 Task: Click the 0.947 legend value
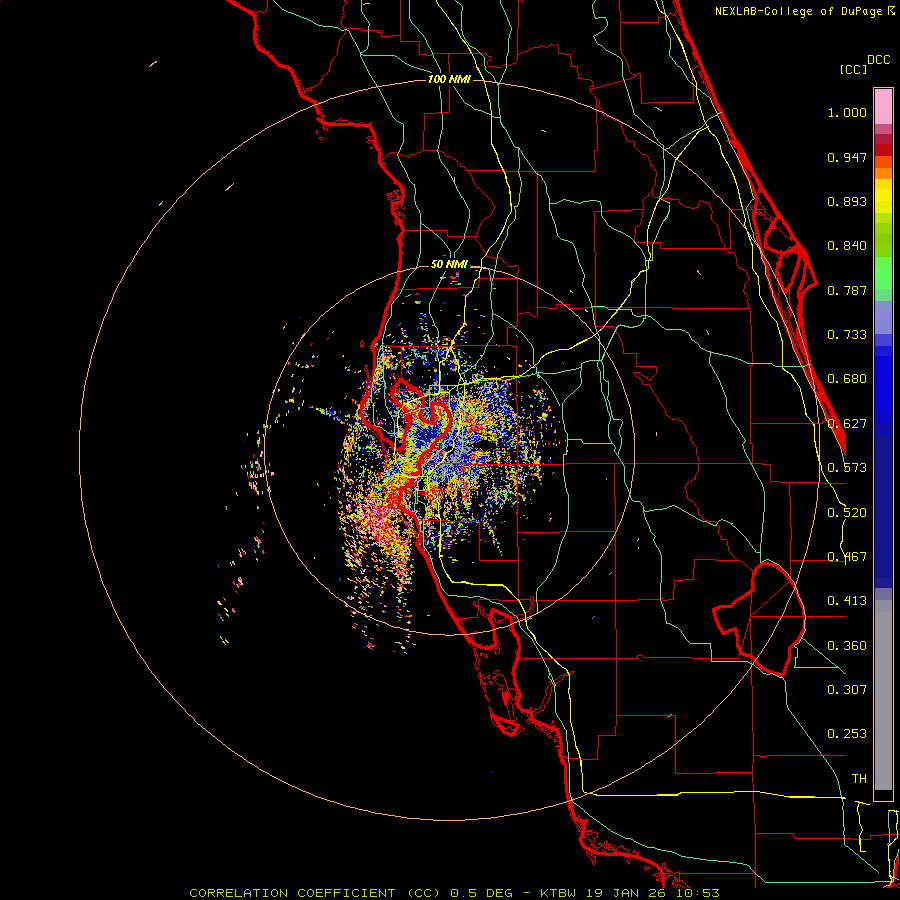click(x=847, y=157)
